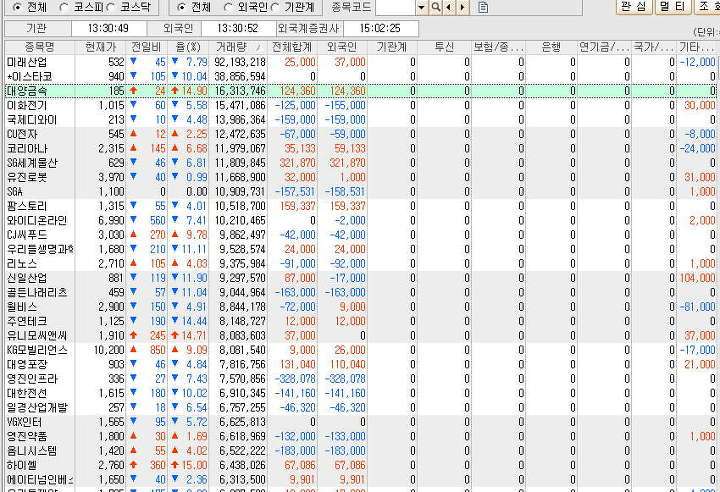The height and width of the screenshot is (492, 720).
Task: Select the CJ씨푸드 stock row
Action: click(x=360, y=235)
